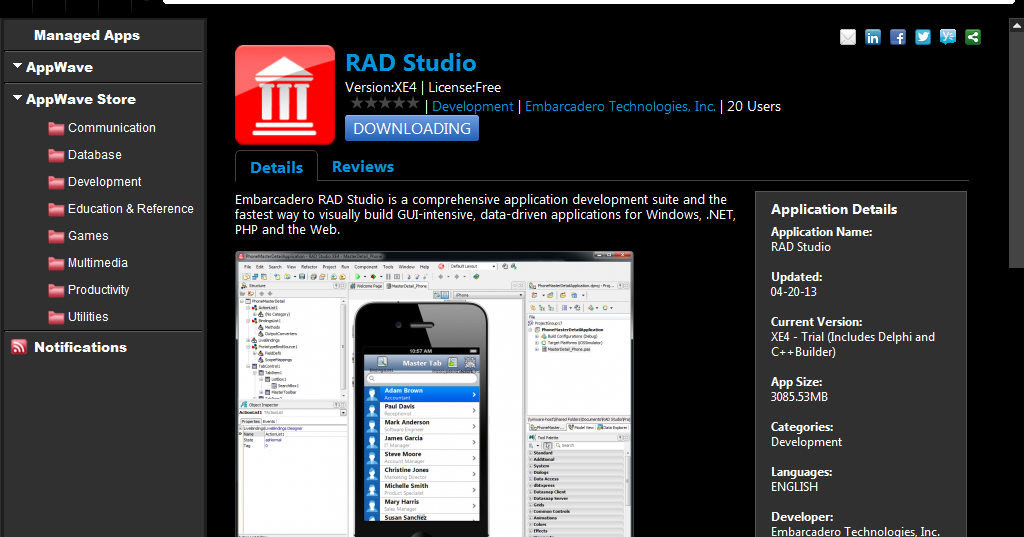Screen dimensions: 1024x537
Task: Click the Education & Reference folder icon
Action: (56, 209)
